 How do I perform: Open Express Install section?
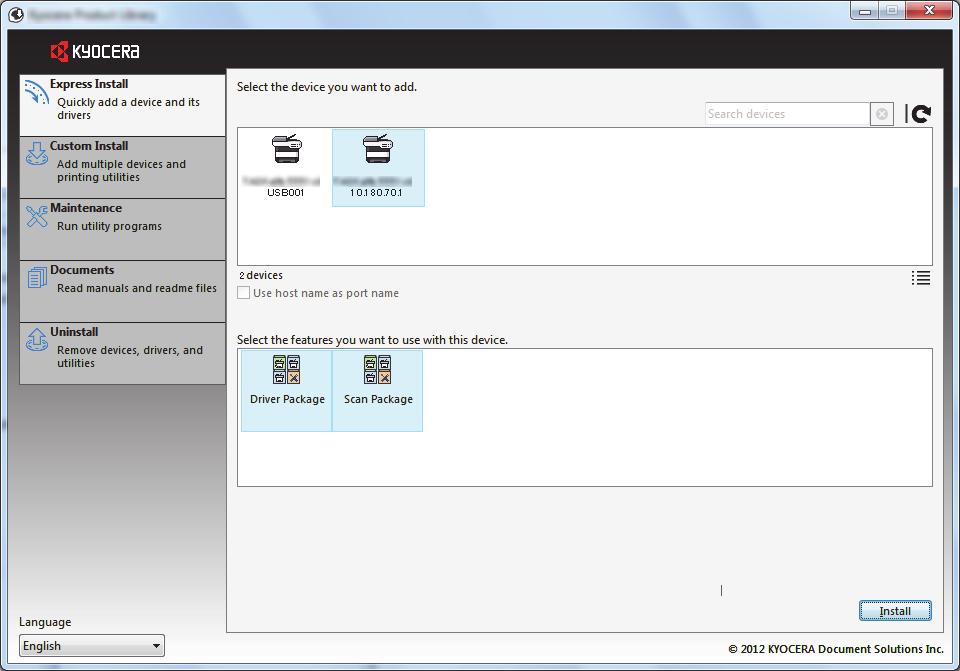tap(122, 105)
